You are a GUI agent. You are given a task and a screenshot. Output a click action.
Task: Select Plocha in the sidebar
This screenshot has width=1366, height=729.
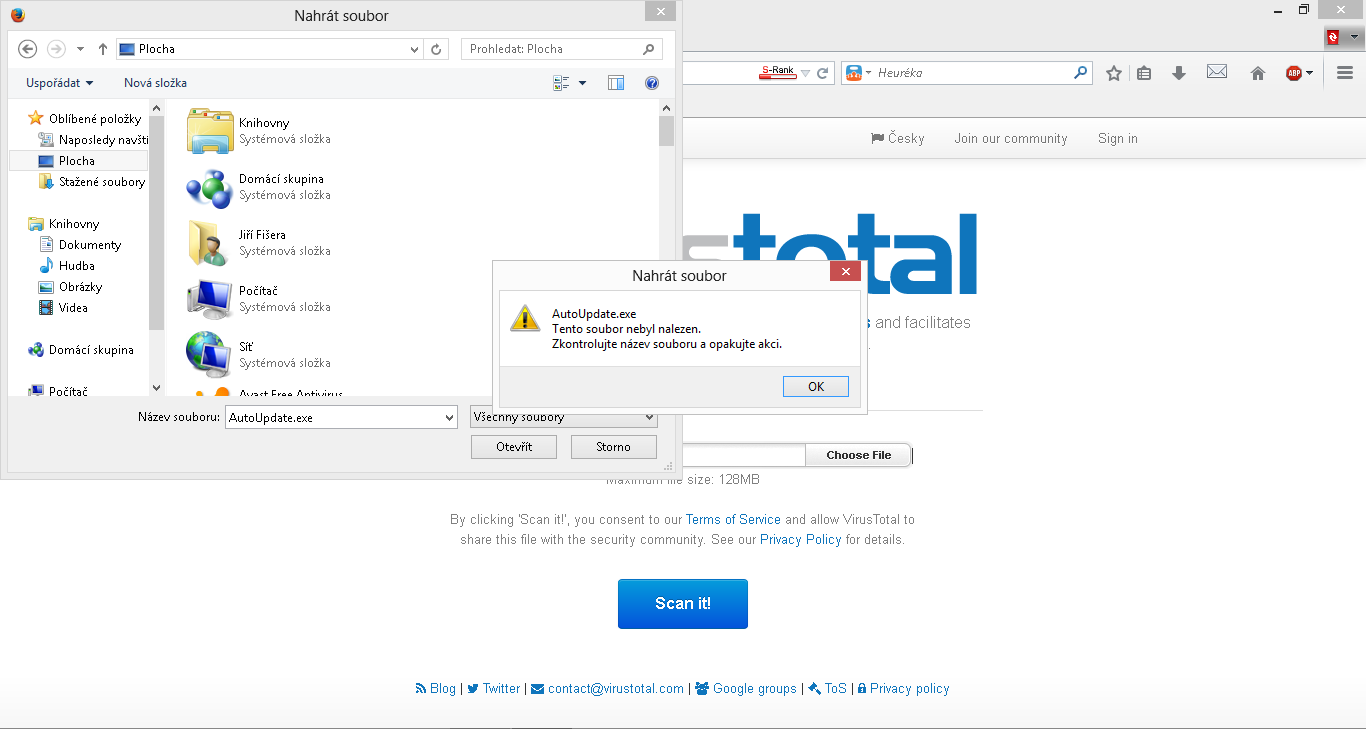point(78,161)
